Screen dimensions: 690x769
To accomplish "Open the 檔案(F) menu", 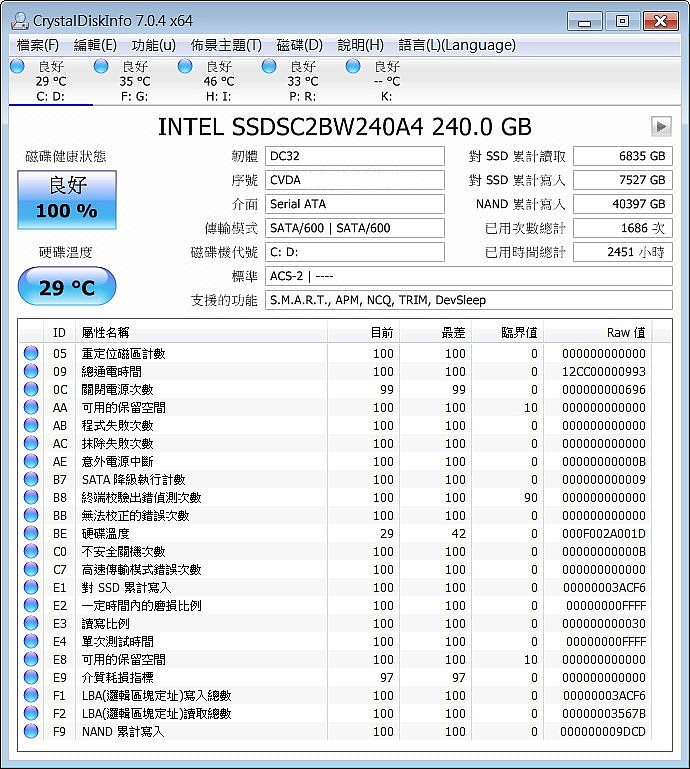I will (x=38, y=45).
